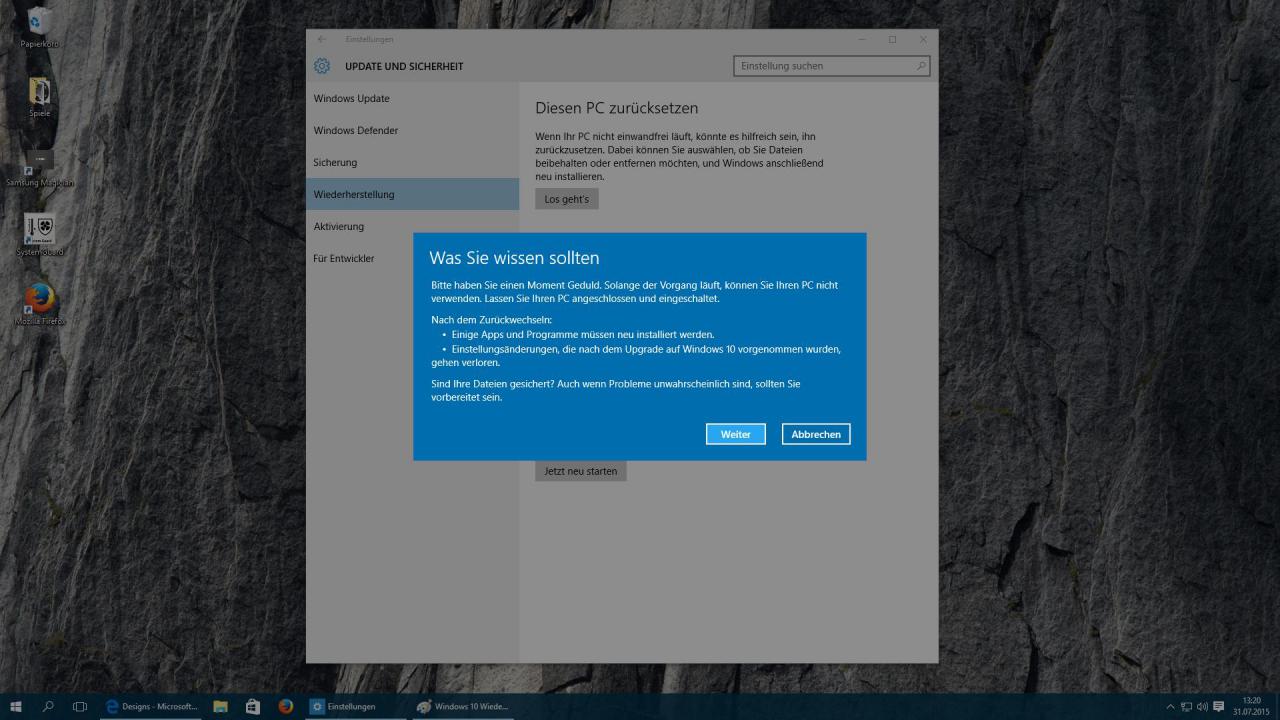This screenshot has height=720, width=1280.
Task: Open the Windows Start menu
Action: point(16,706)
